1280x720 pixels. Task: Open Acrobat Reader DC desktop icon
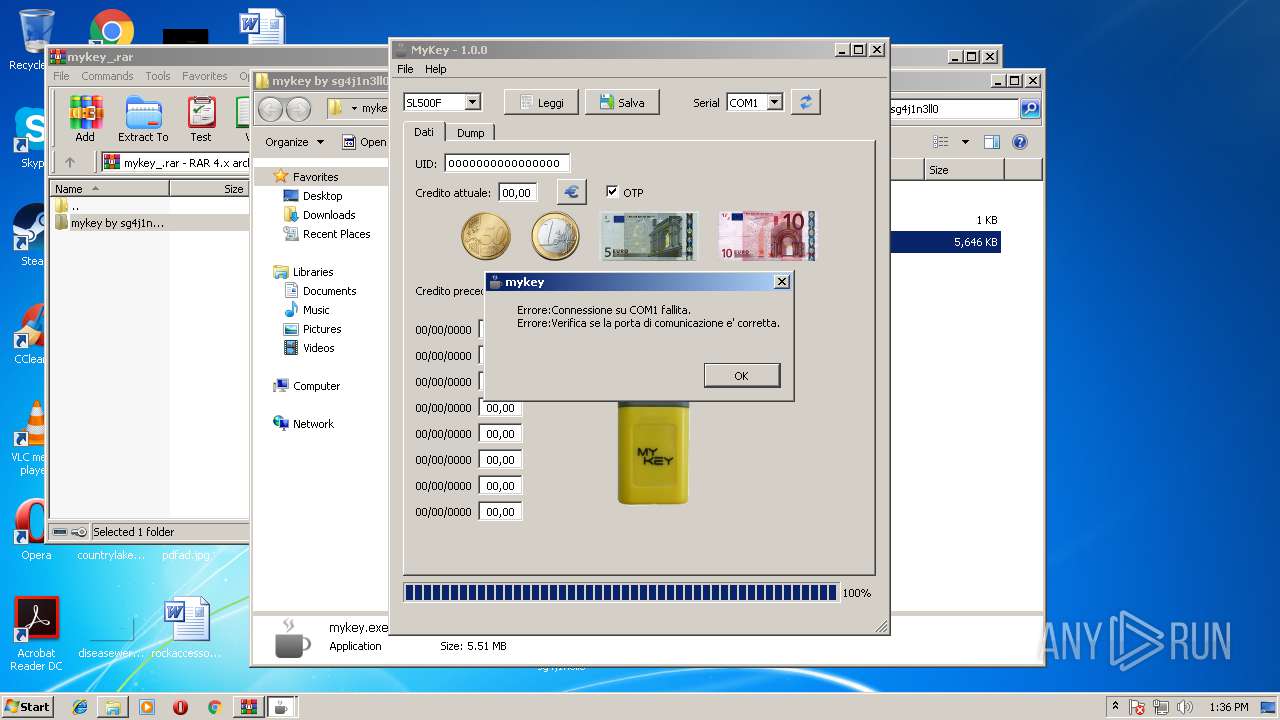point(36,634)
